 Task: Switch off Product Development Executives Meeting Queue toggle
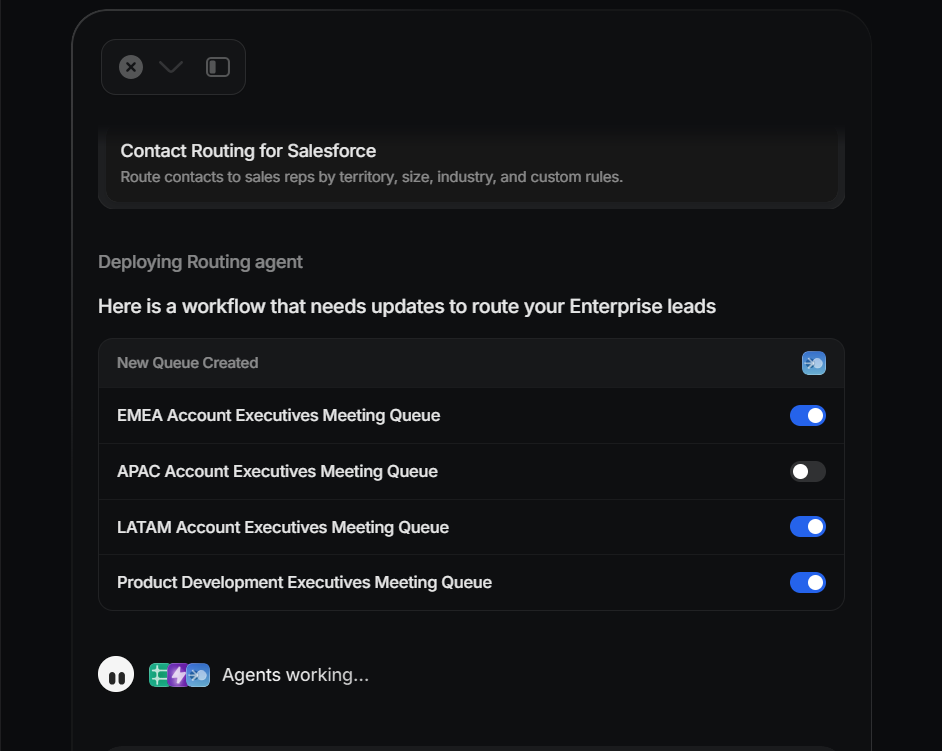click(807, 583)
